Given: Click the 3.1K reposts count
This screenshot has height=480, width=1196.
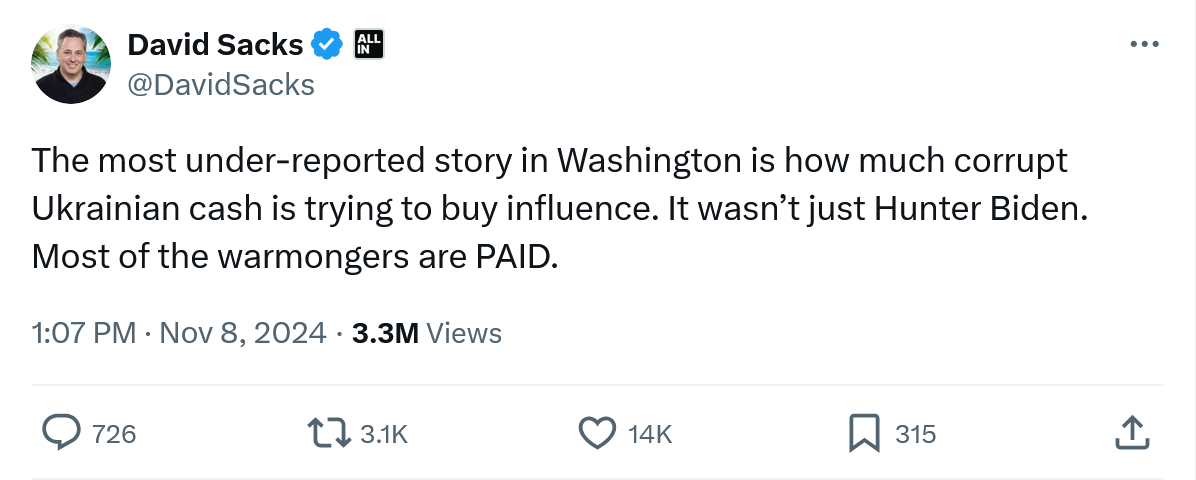Looking at the screenshot, I should point(384,434).
